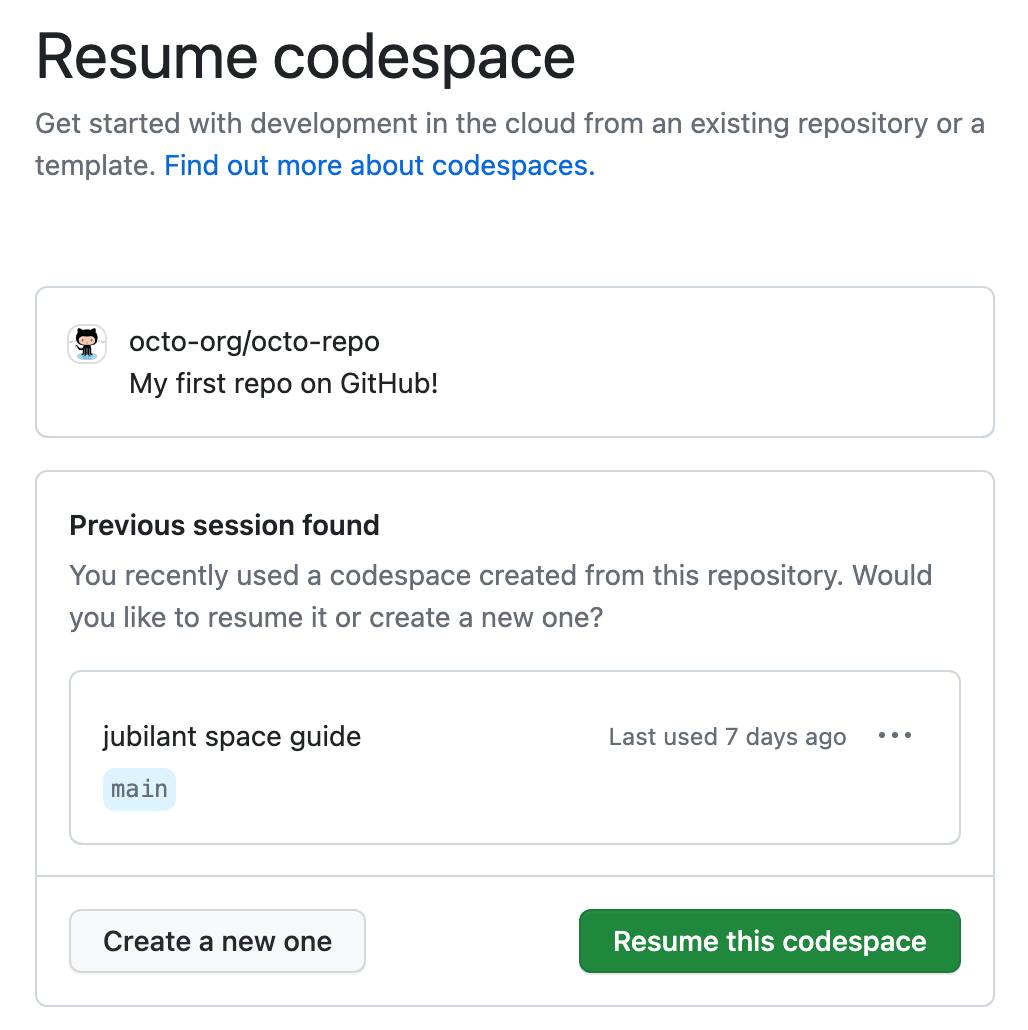Select the octo-org/octo-repo repository name

(255, 341)
